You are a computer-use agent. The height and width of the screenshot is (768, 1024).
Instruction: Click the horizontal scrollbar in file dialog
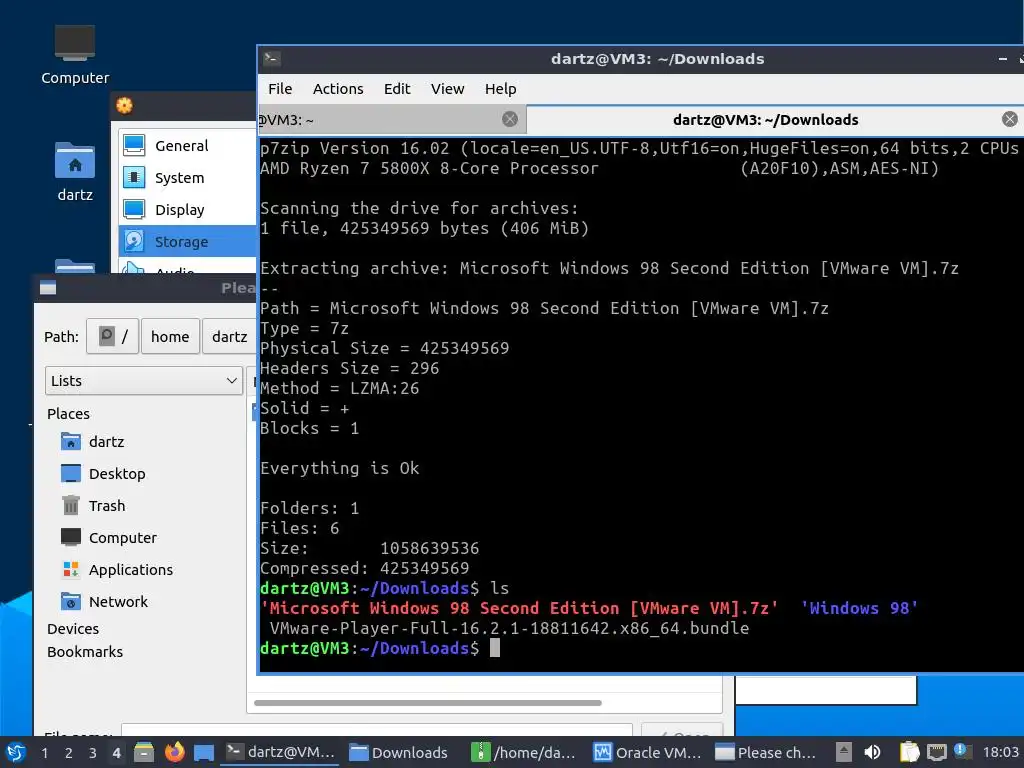(427, 703)
